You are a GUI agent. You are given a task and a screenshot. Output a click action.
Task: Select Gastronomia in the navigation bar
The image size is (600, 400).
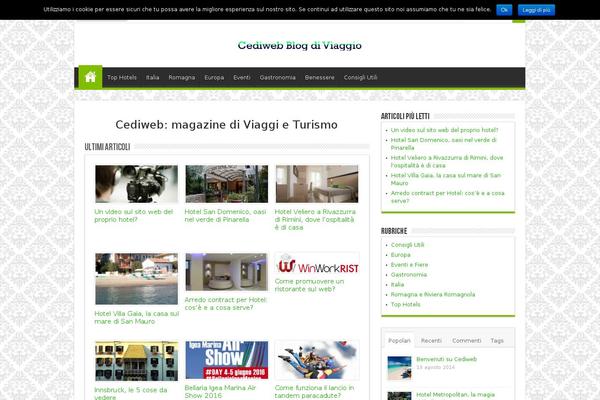click(x=277, y=77)
